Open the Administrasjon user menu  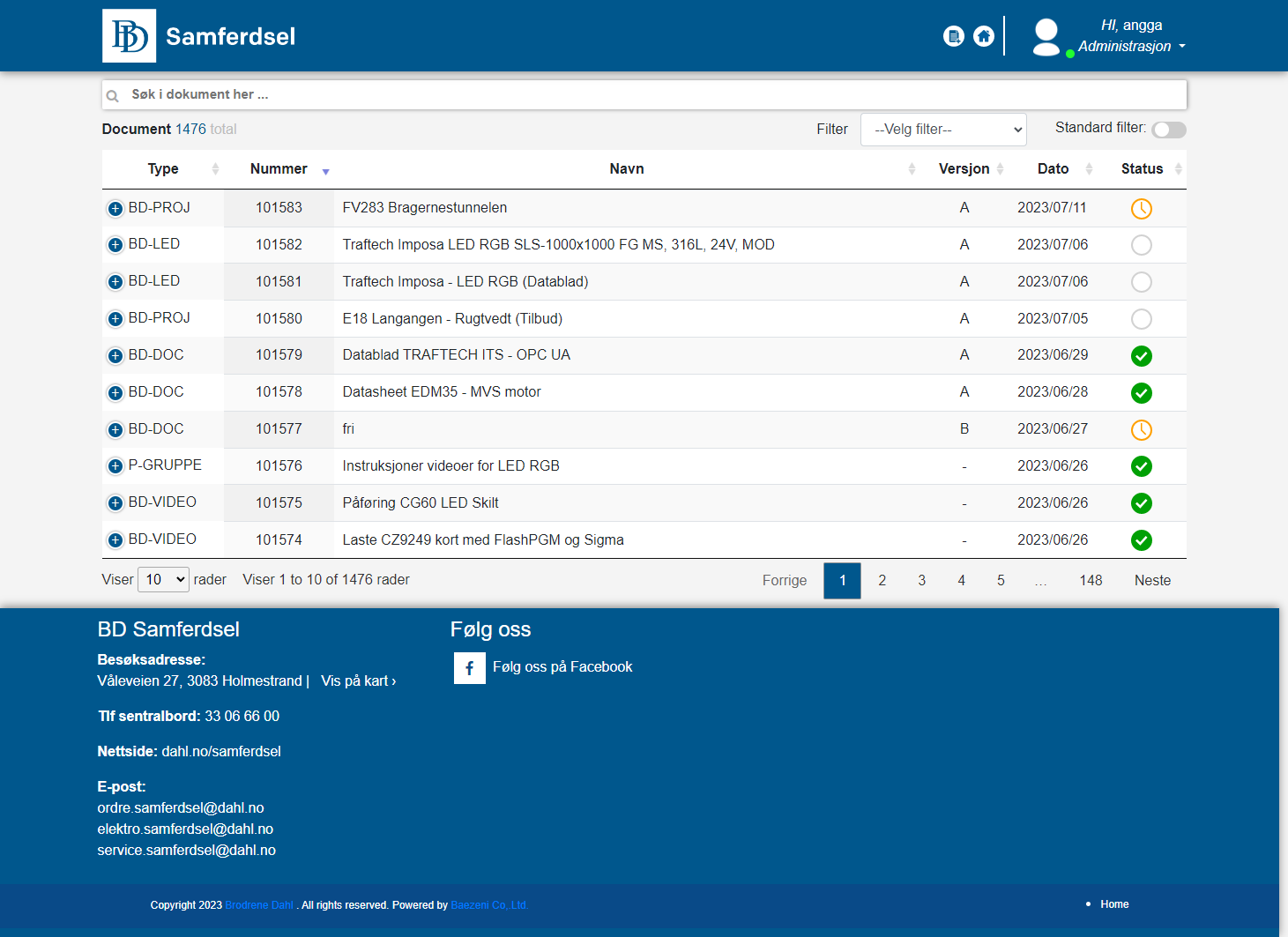point(1131,46)
